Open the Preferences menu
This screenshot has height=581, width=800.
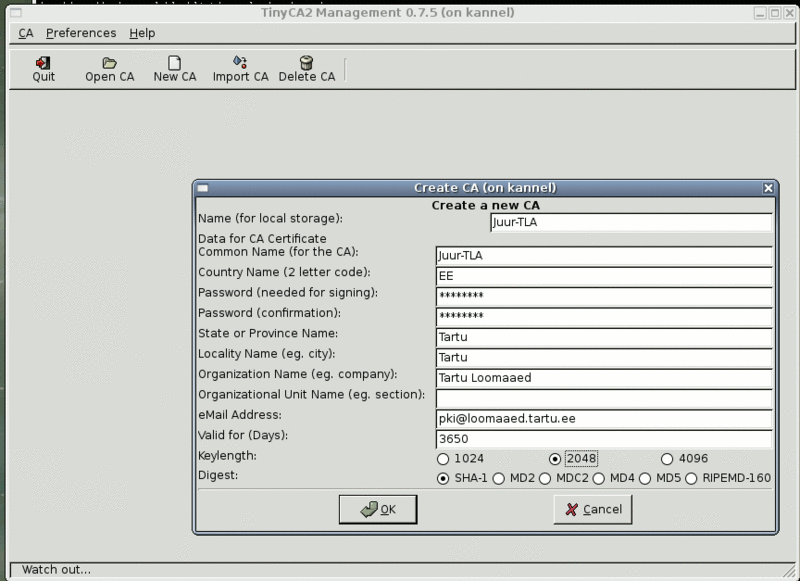click(81, 33)
